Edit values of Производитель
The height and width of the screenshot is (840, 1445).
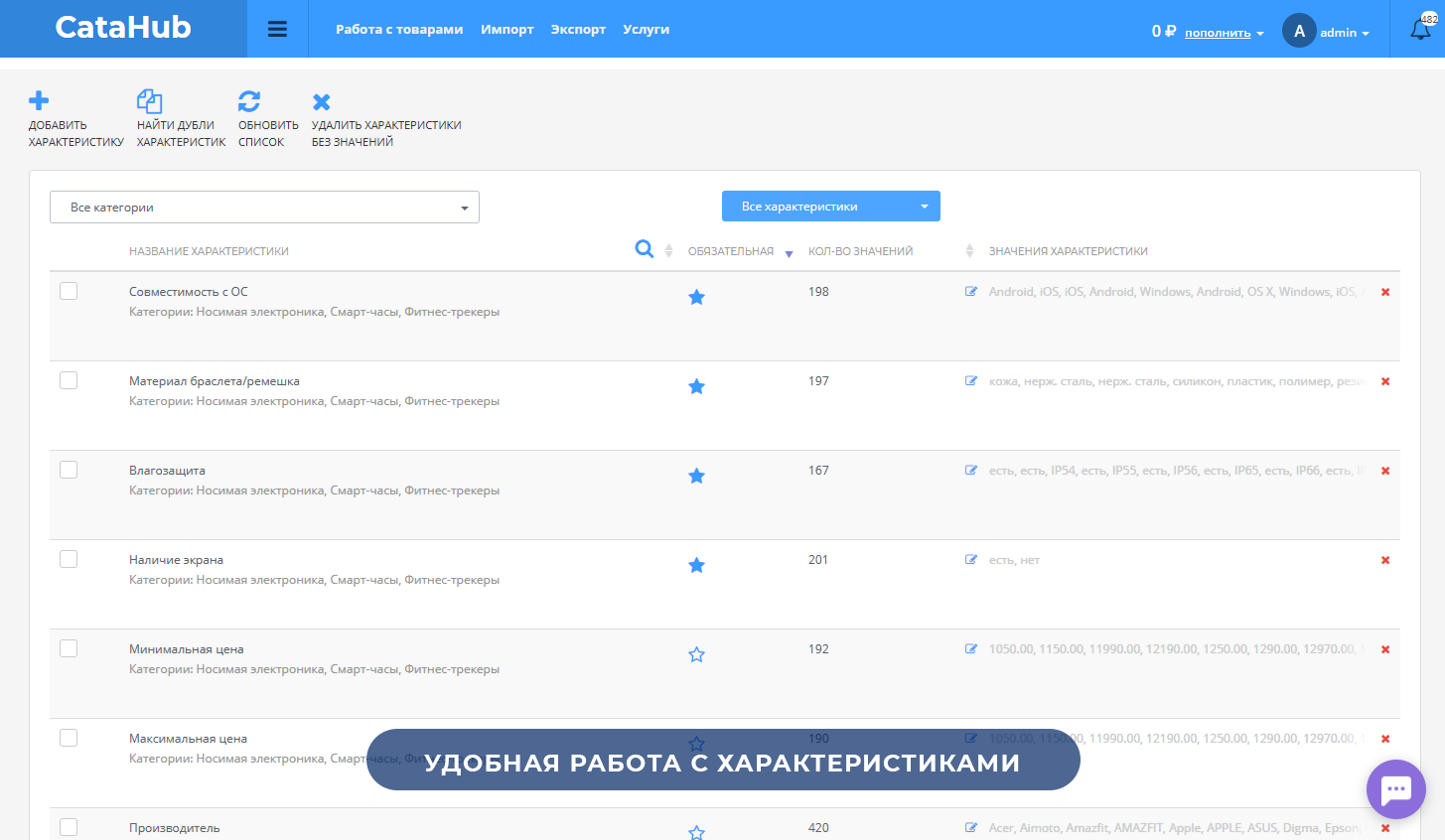point(971,827)
